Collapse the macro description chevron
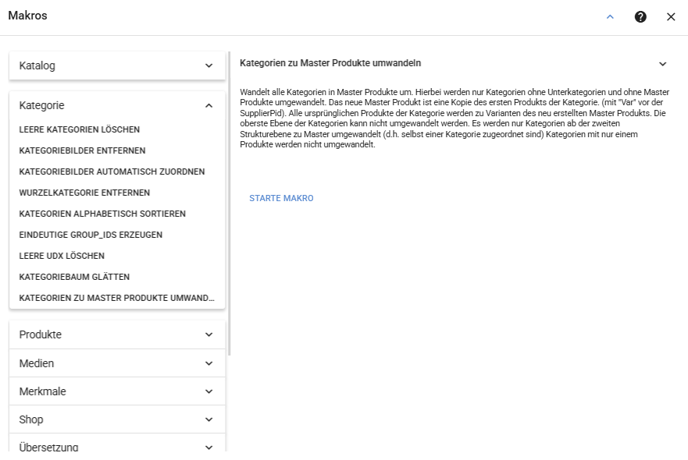The height and width of the screenshot is (460, 688). pos(663,64)
